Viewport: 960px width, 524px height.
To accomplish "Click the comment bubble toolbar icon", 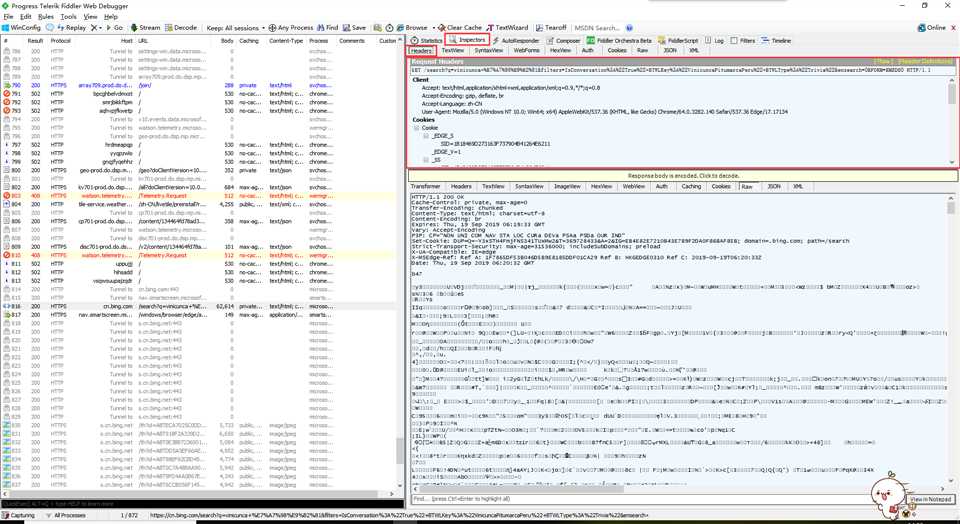I will (x=50, y=28).
